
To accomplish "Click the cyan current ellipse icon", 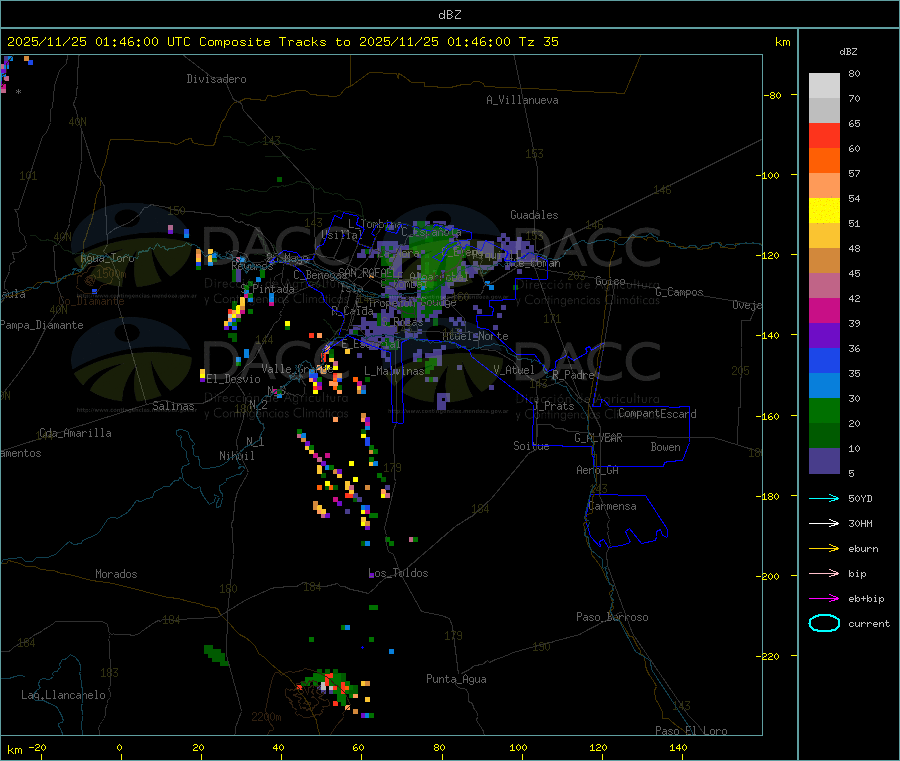I will 824,623.
